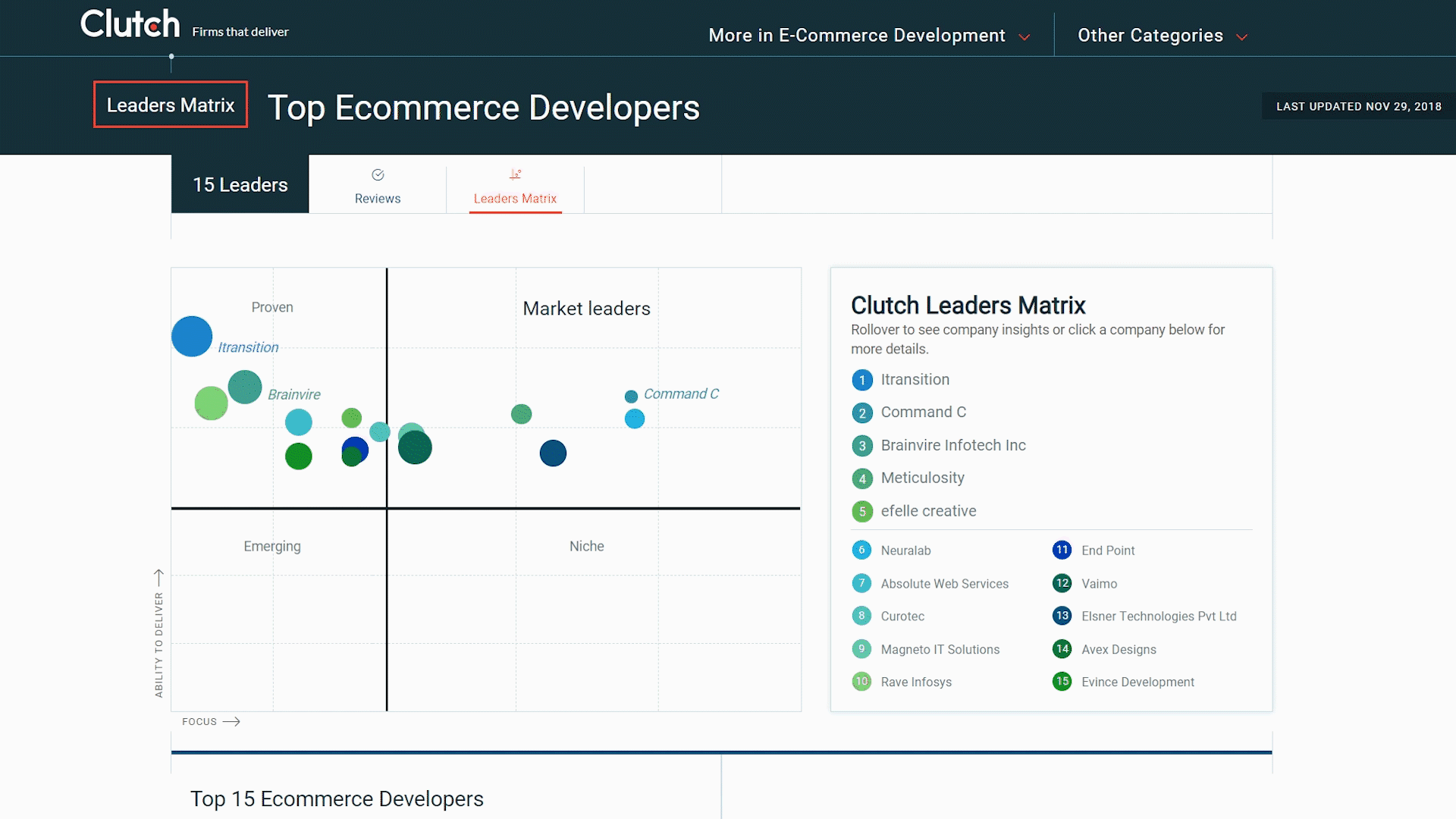Click the Clutch logo
Image resolution: width=1456 pixels, height=819 pixels.
click(130, 24)
